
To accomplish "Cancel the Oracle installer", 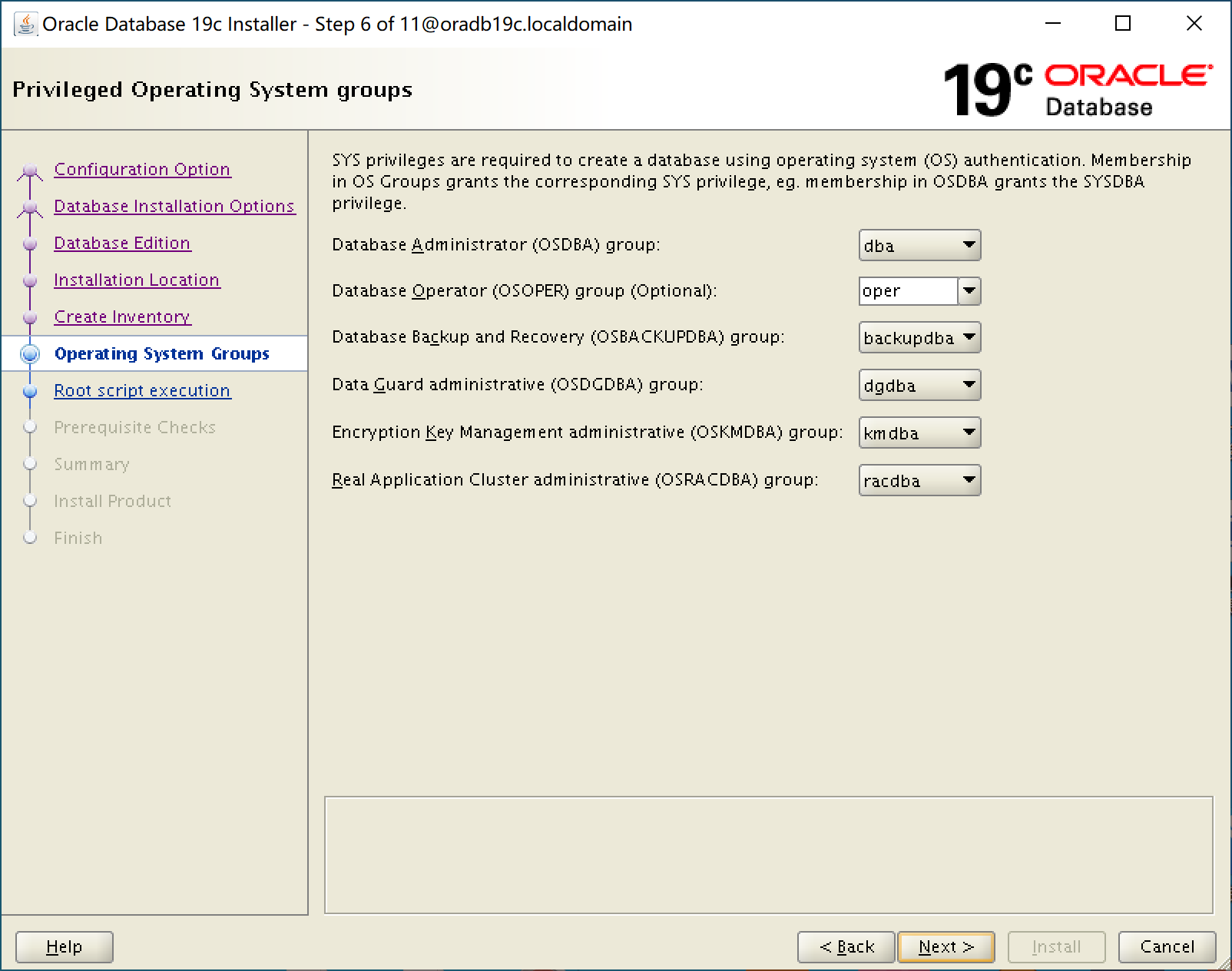I will point(1167,947).
